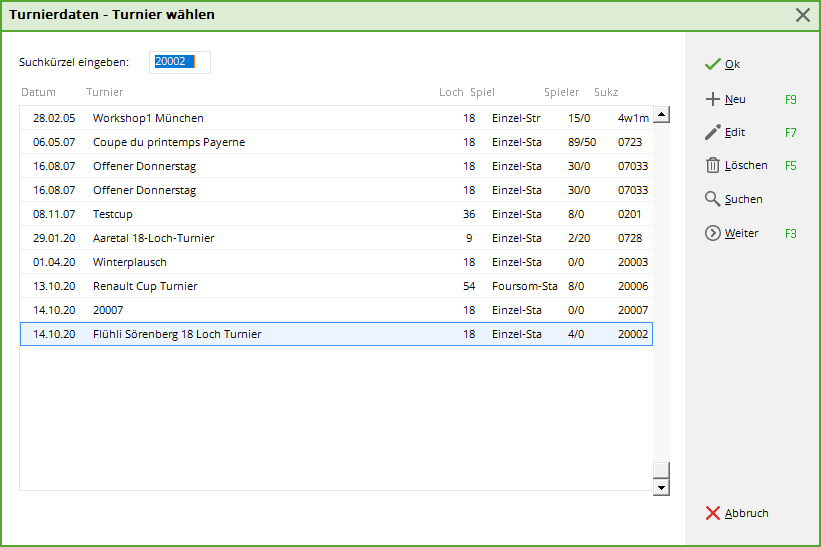
Task: Click the magnifying glass Suchen icon
Action: (x=712, y=199)
